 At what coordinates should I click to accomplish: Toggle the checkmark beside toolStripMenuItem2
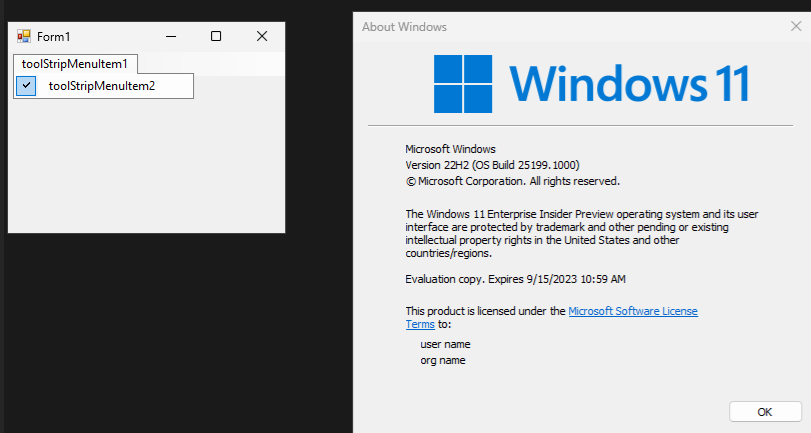coord(26,86)
